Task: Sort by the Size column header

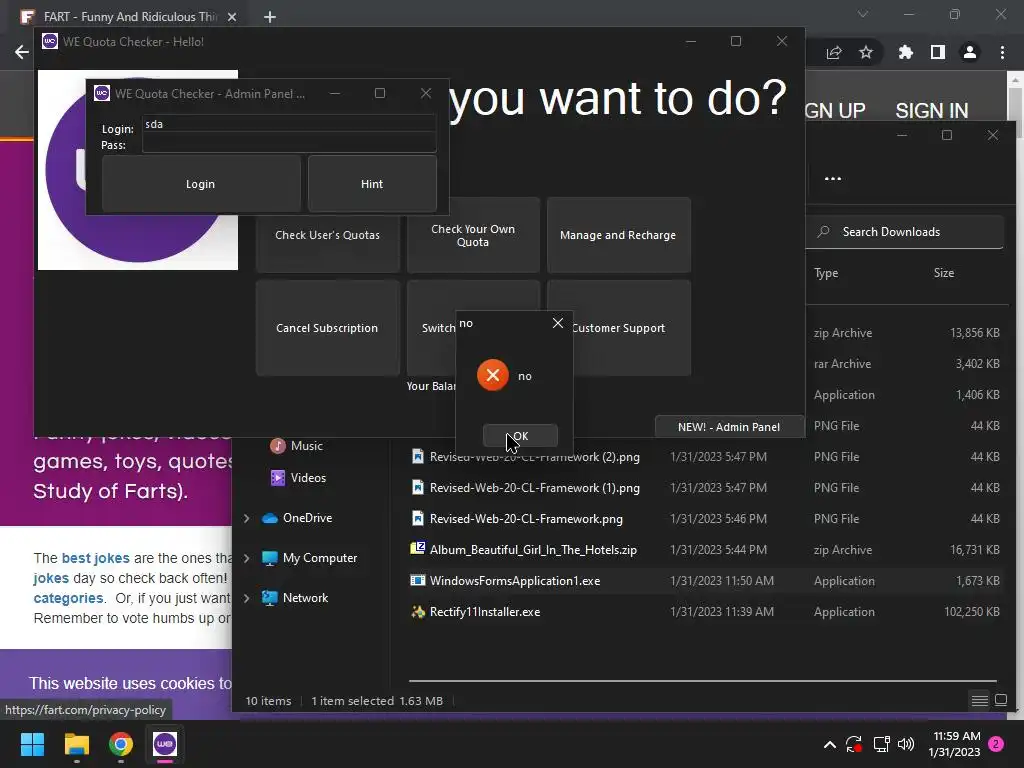Action: coord(944,273)
